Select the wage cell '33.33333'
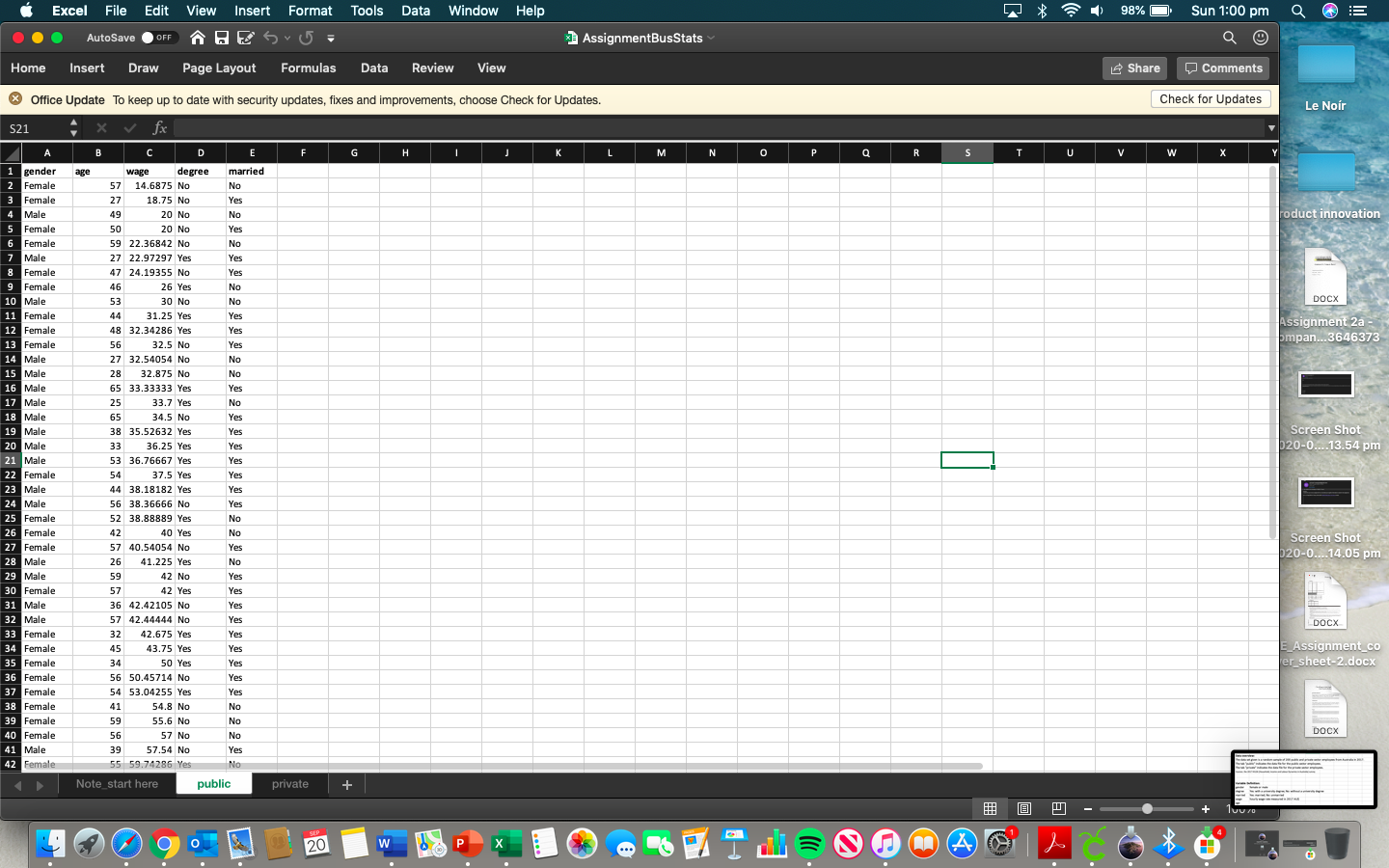 (x=150, y=388)
